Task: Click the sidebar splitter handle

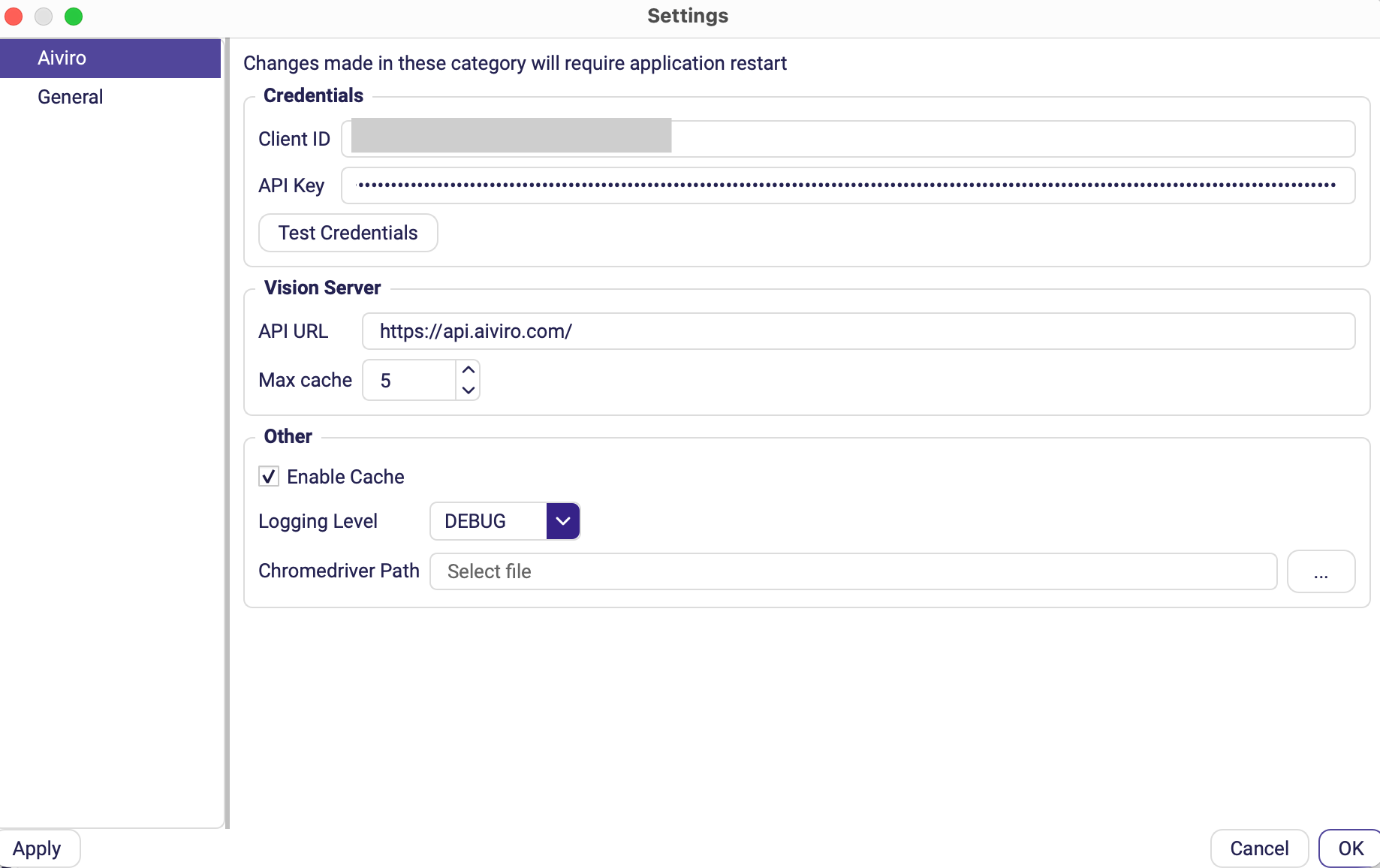Action: 227,433
